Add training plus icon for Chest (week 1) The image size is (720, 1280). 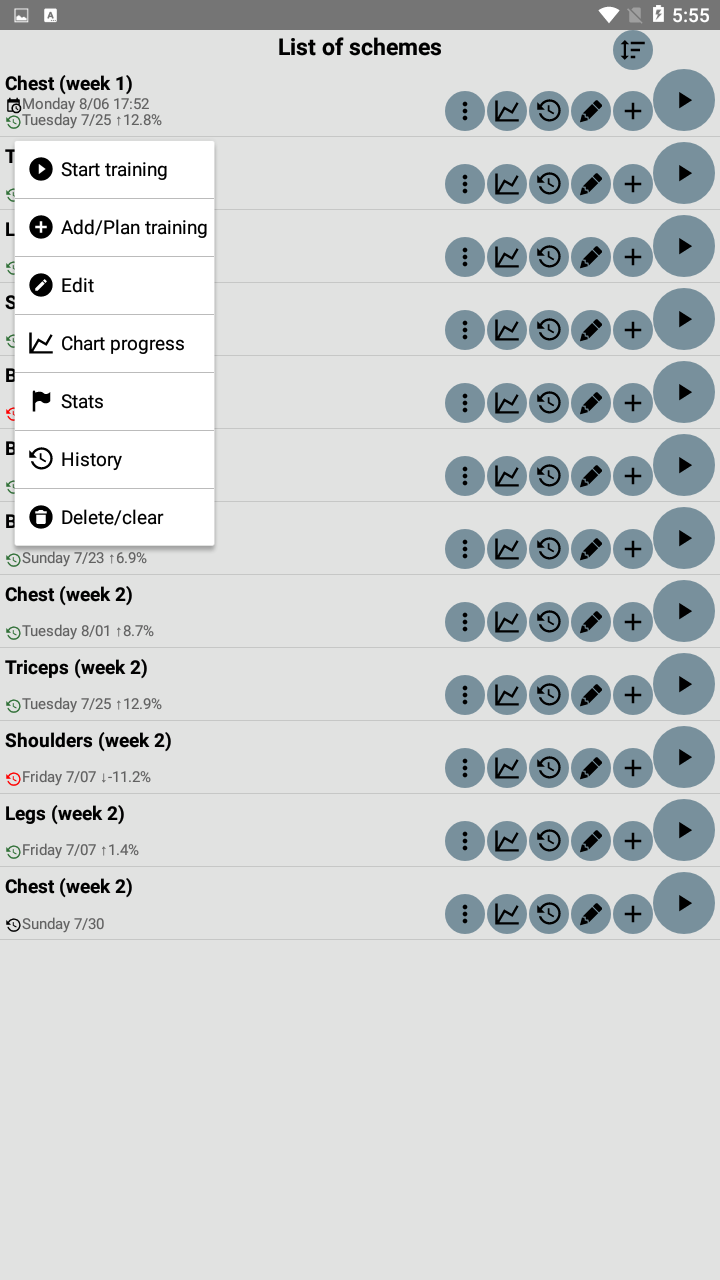633,111
